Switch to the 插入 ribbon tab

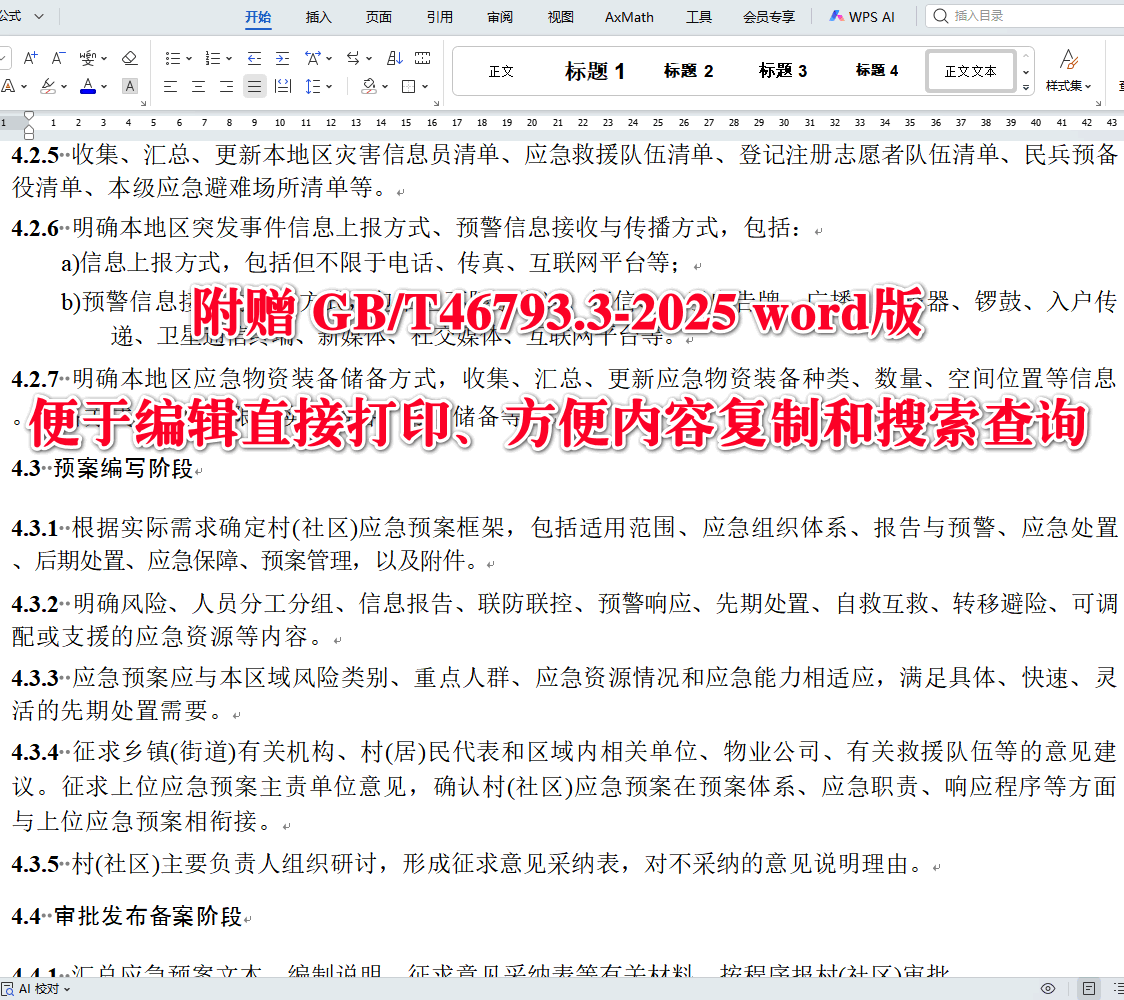pyautogui.click(x=318, y=16)
